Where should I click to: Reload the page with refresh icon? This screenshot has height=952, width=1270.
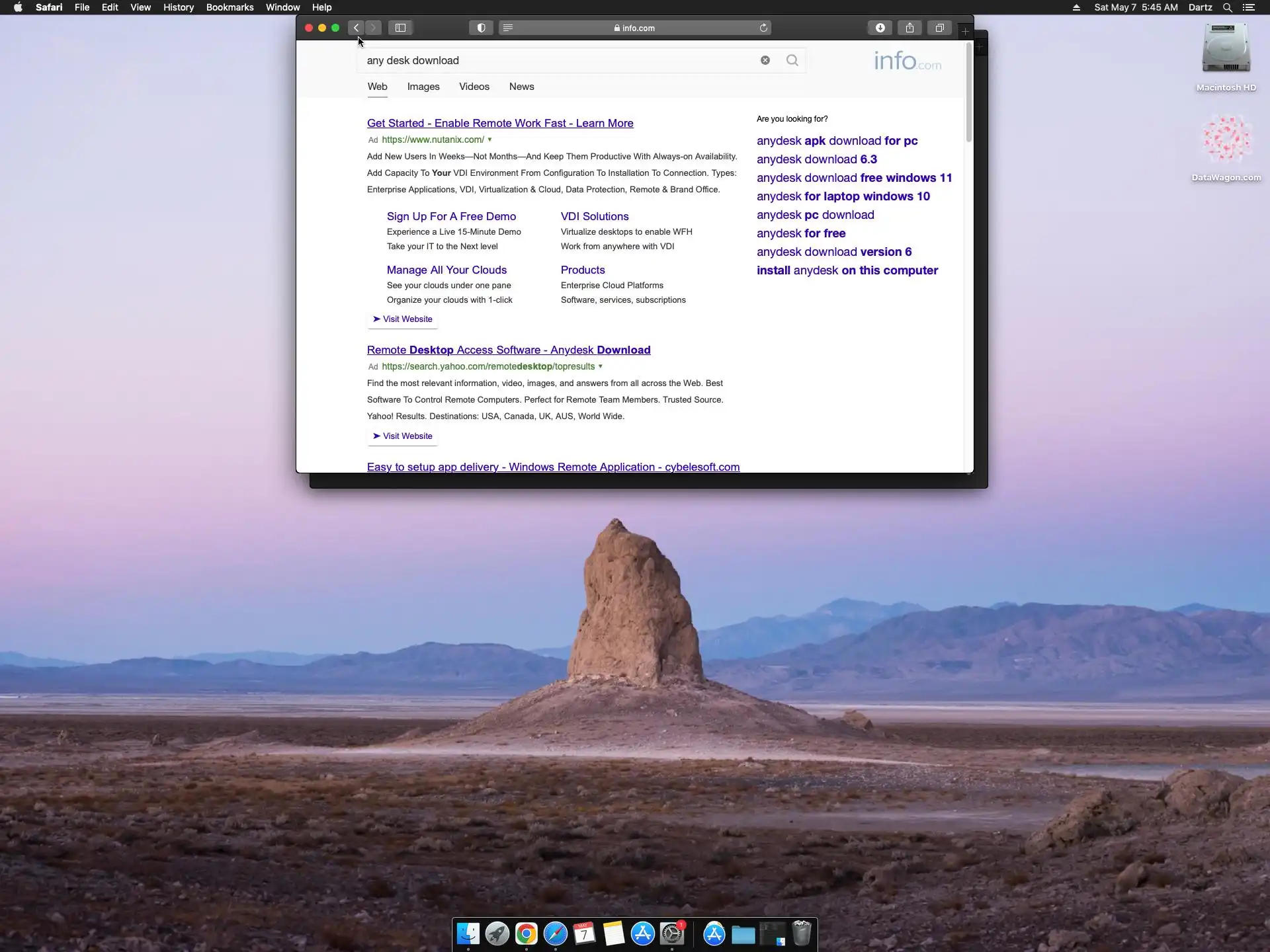point(763,28)
